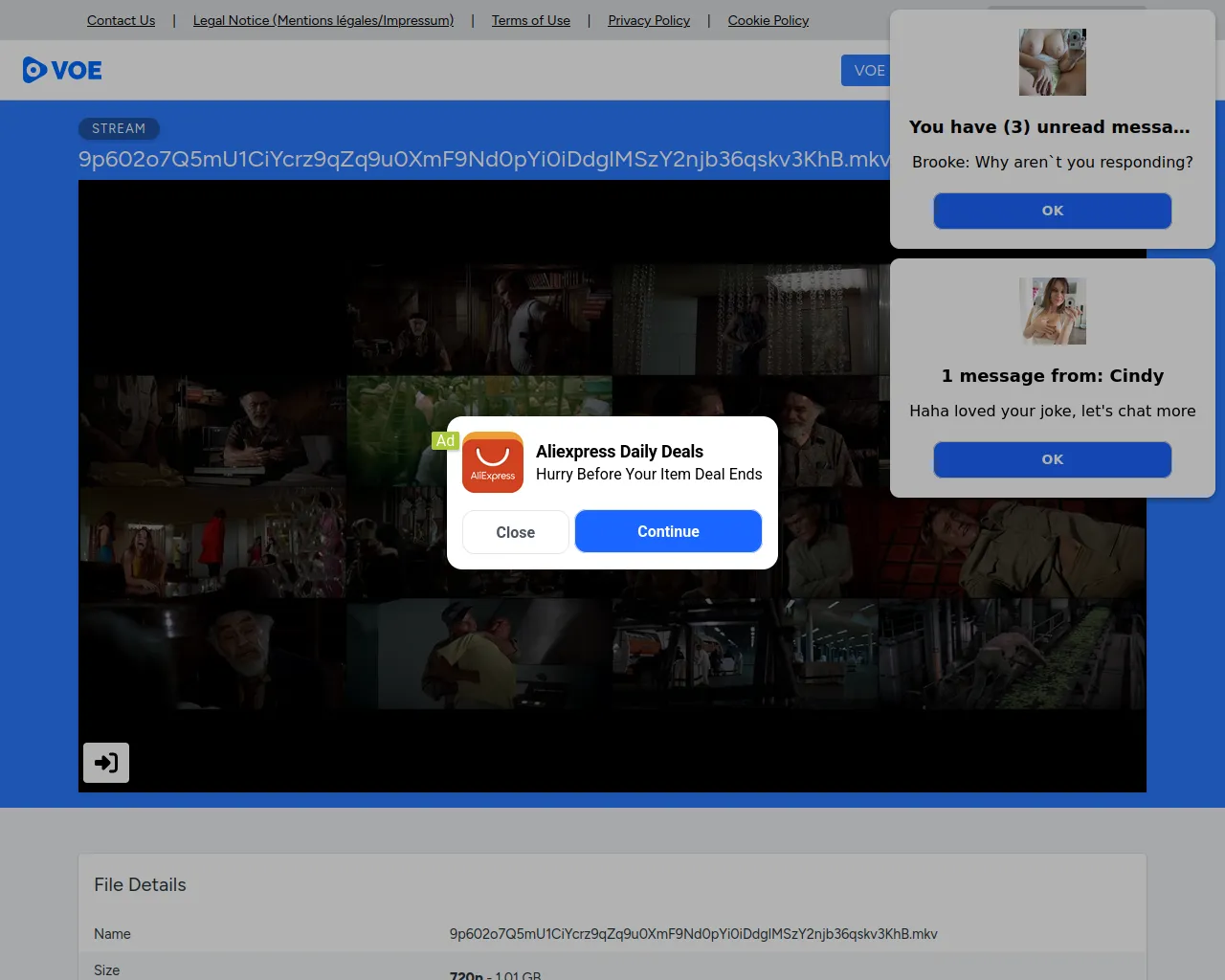Click the Aliexpress Daily Deals headline

point(619,452)
